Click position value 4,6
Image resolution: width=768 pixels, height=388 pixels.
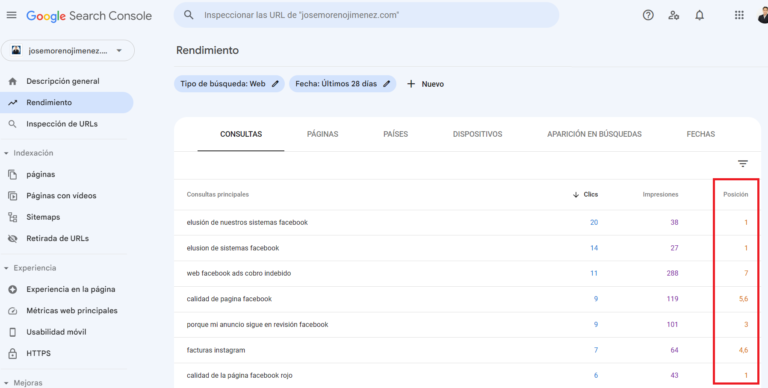pos(744,350)
